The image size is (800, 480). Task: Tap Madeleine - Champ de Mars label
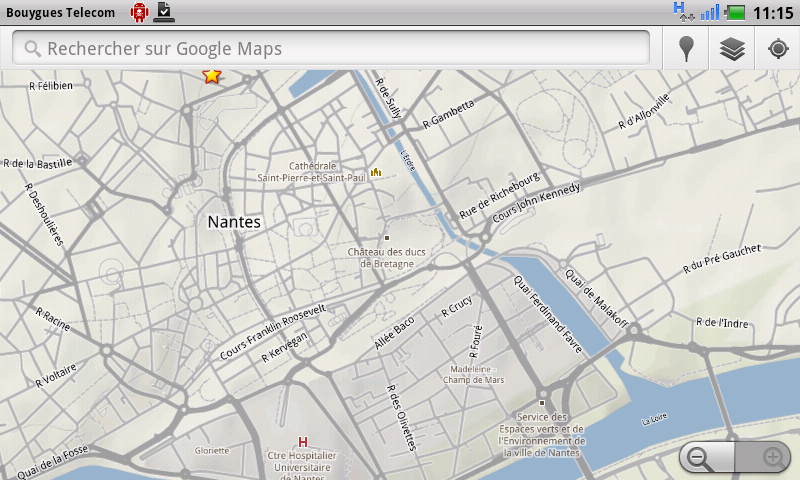[x=473, y=374]
